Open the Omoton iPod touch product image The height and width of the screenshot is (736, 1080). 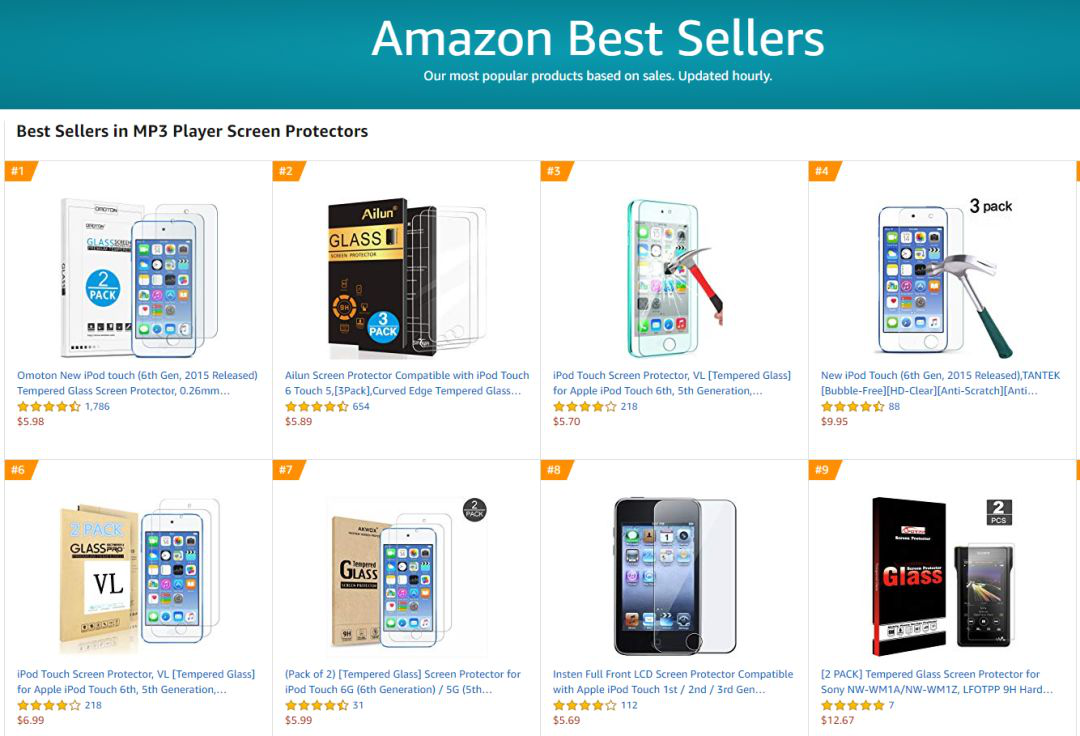(x=138, y=278)
